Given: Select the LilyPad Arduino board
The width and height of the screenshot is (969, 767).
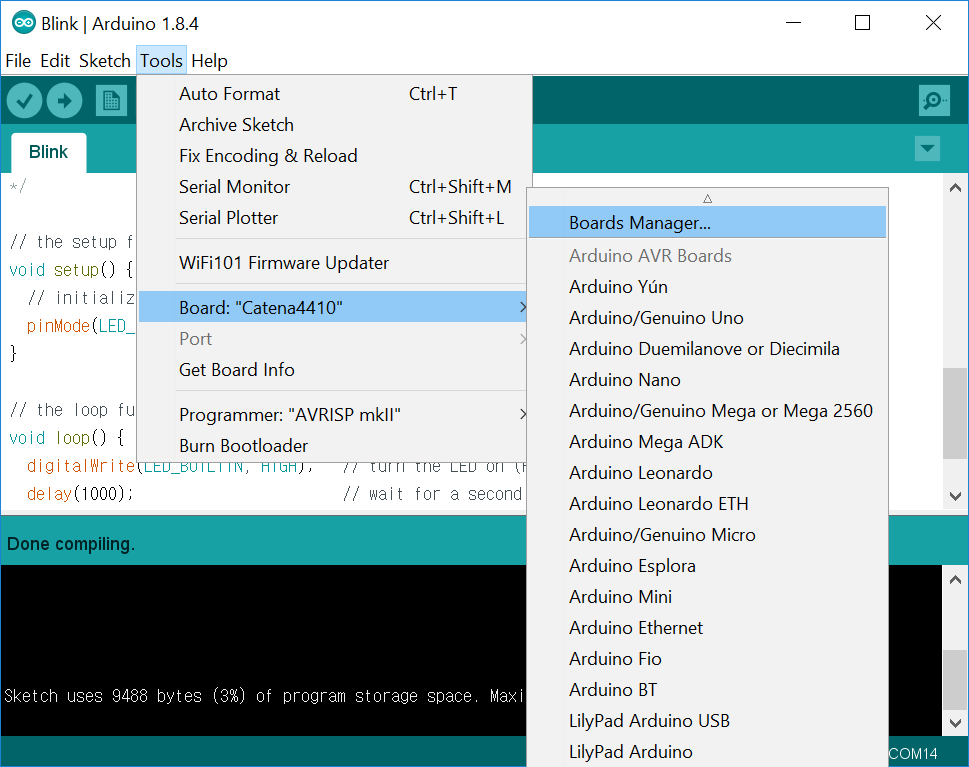Looking at the screenshot, I should click(707, 752).
